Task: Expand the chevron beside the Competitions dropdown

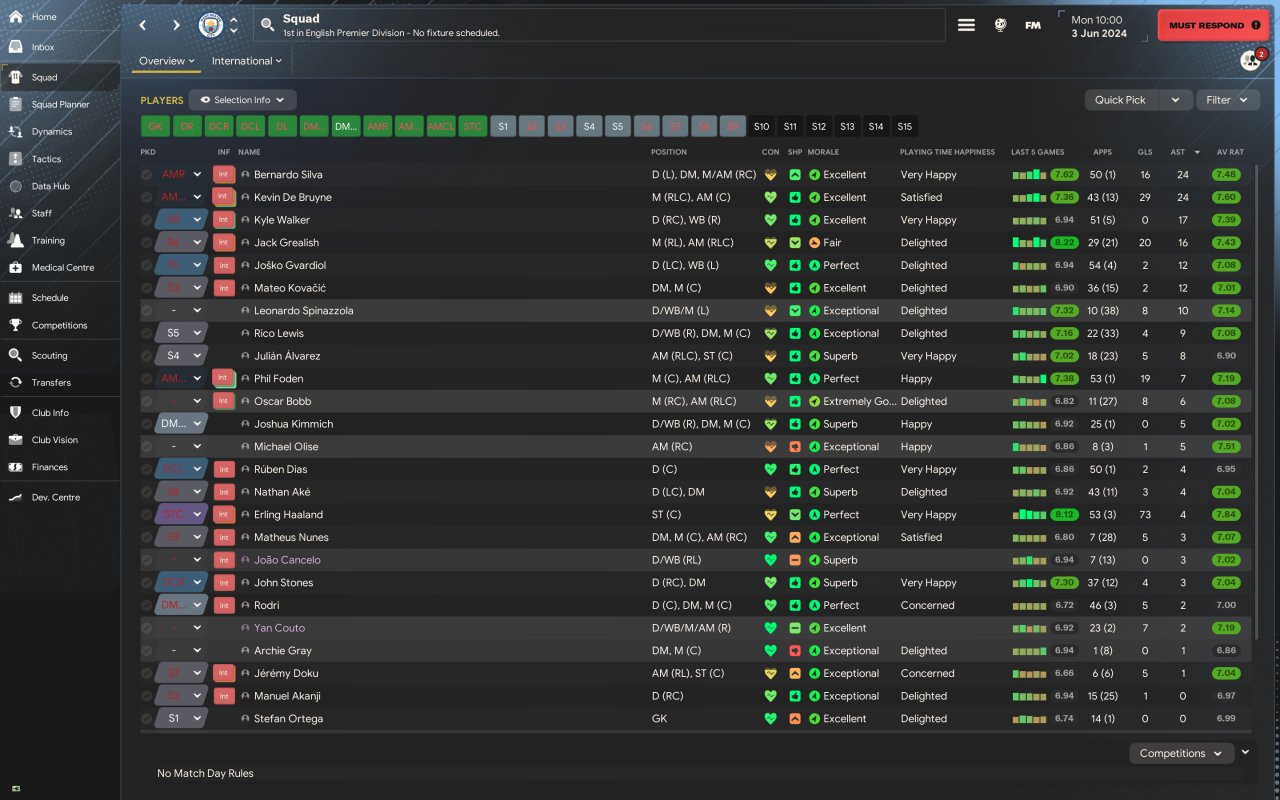Action: coord(1246,752)
